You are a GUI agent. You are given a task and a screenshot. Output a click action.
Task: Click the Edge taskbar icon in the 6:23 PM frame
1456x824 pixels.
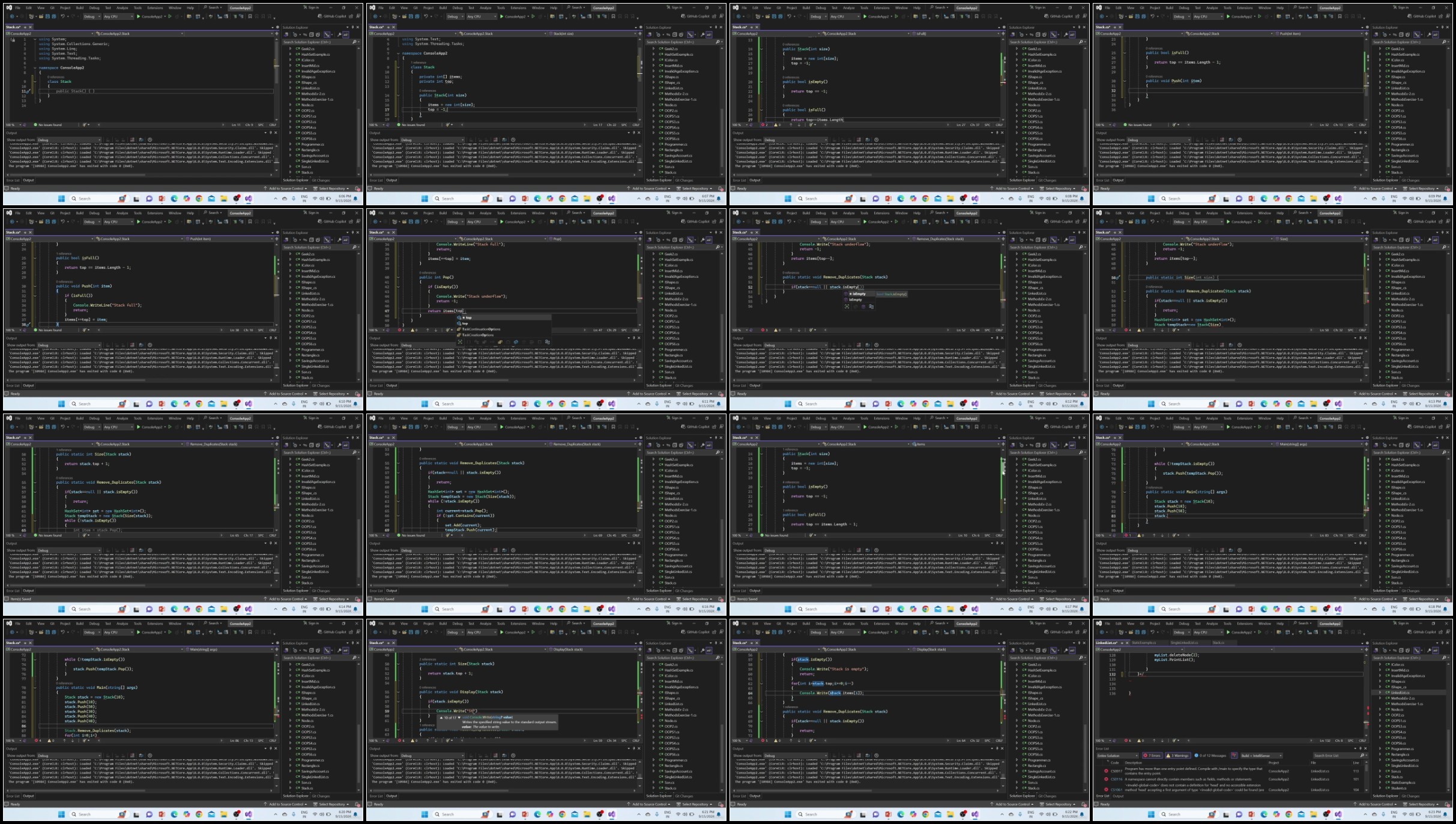[x=1264, y=814]
